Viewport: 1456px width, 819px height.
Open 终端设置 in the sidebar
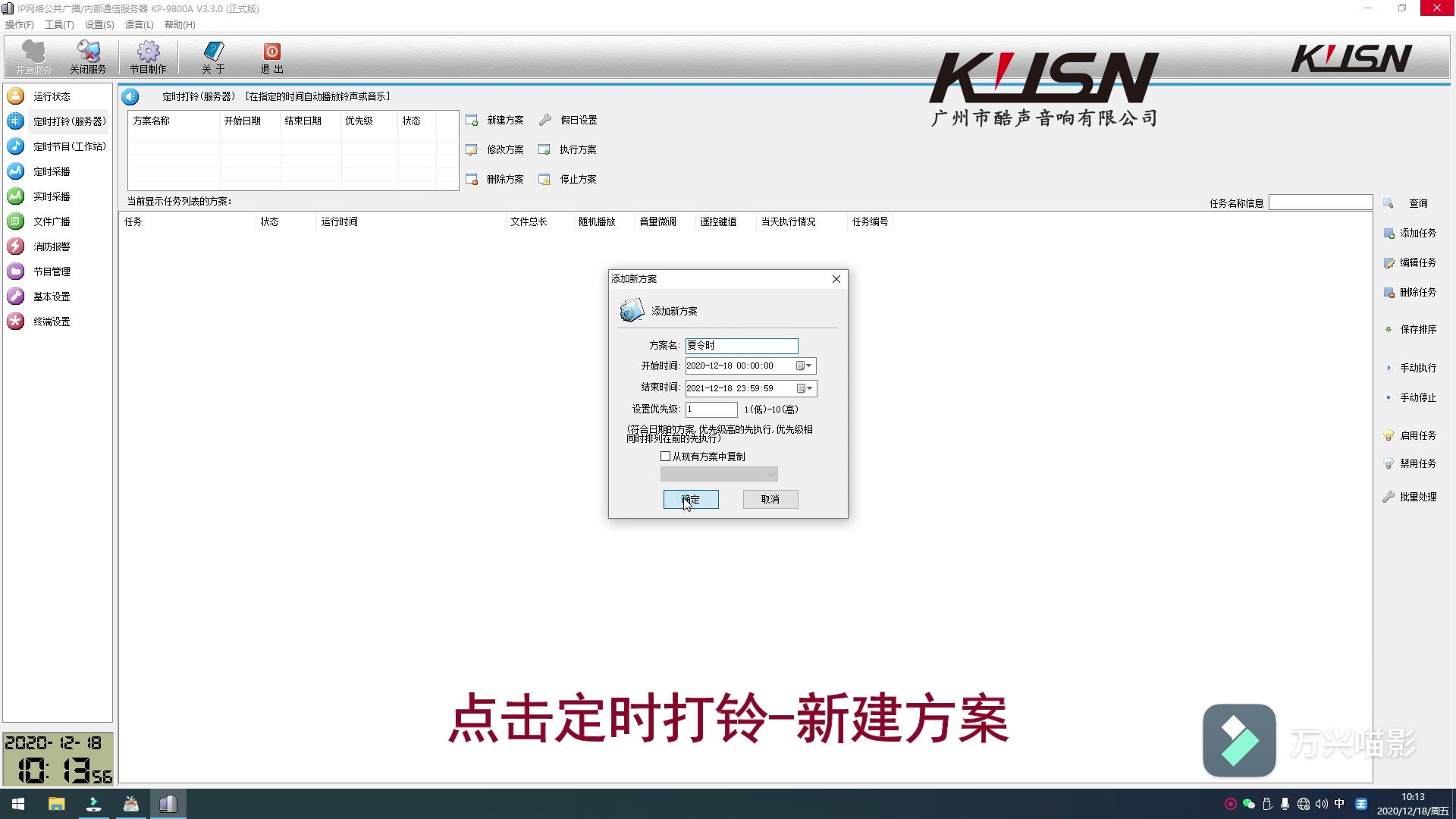click(x=52, y=322)
